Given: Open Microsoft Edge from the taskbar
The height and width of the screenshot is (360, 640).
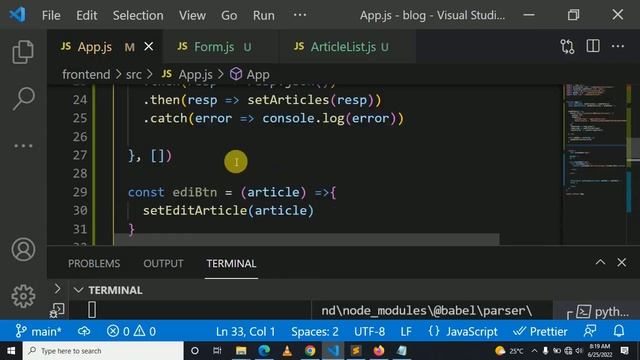Looking at the screenshot, I should tap(264, 351).
